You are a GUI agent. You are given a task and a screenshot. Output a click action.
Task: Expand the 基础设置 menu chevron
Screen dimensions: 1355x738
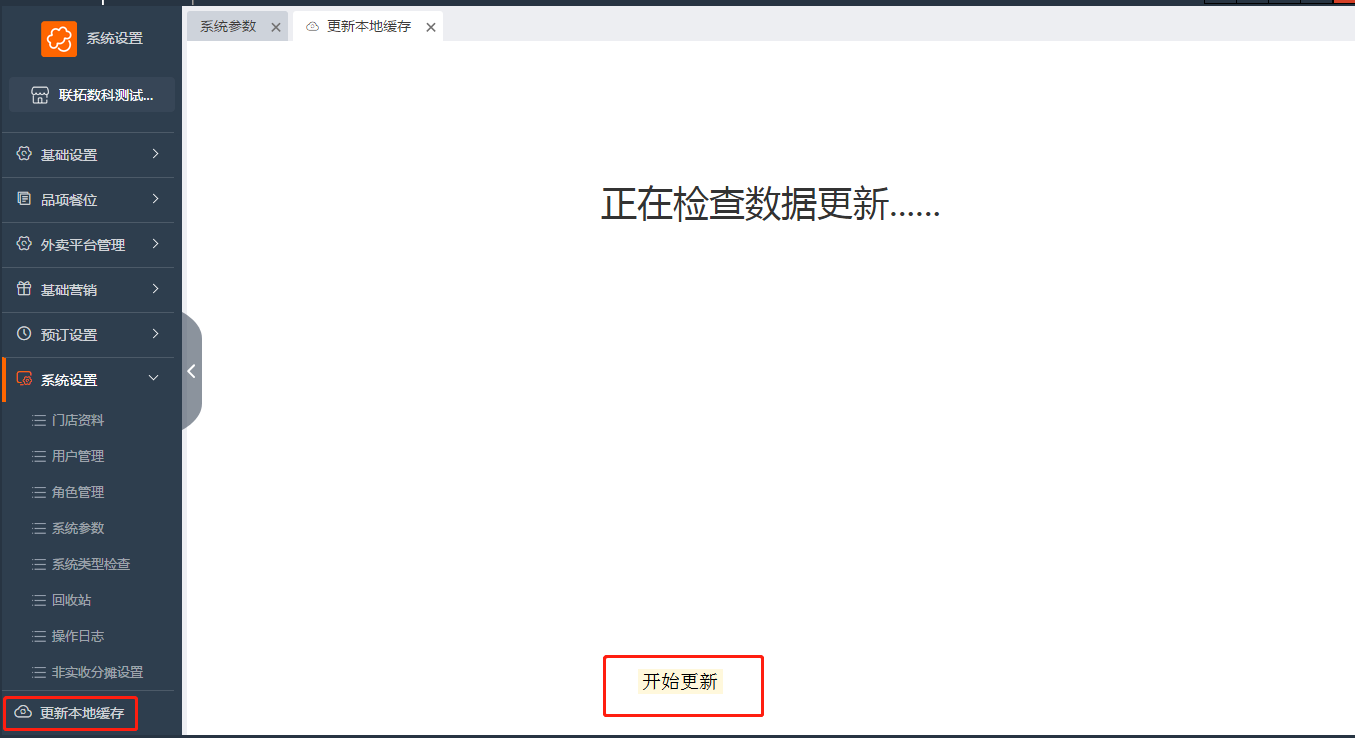[155, 154]
